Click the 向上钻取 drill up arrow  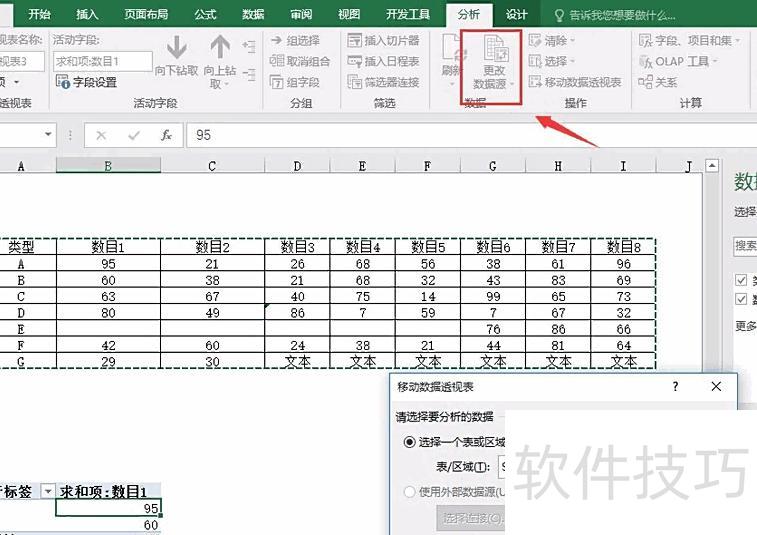[219, 50]
